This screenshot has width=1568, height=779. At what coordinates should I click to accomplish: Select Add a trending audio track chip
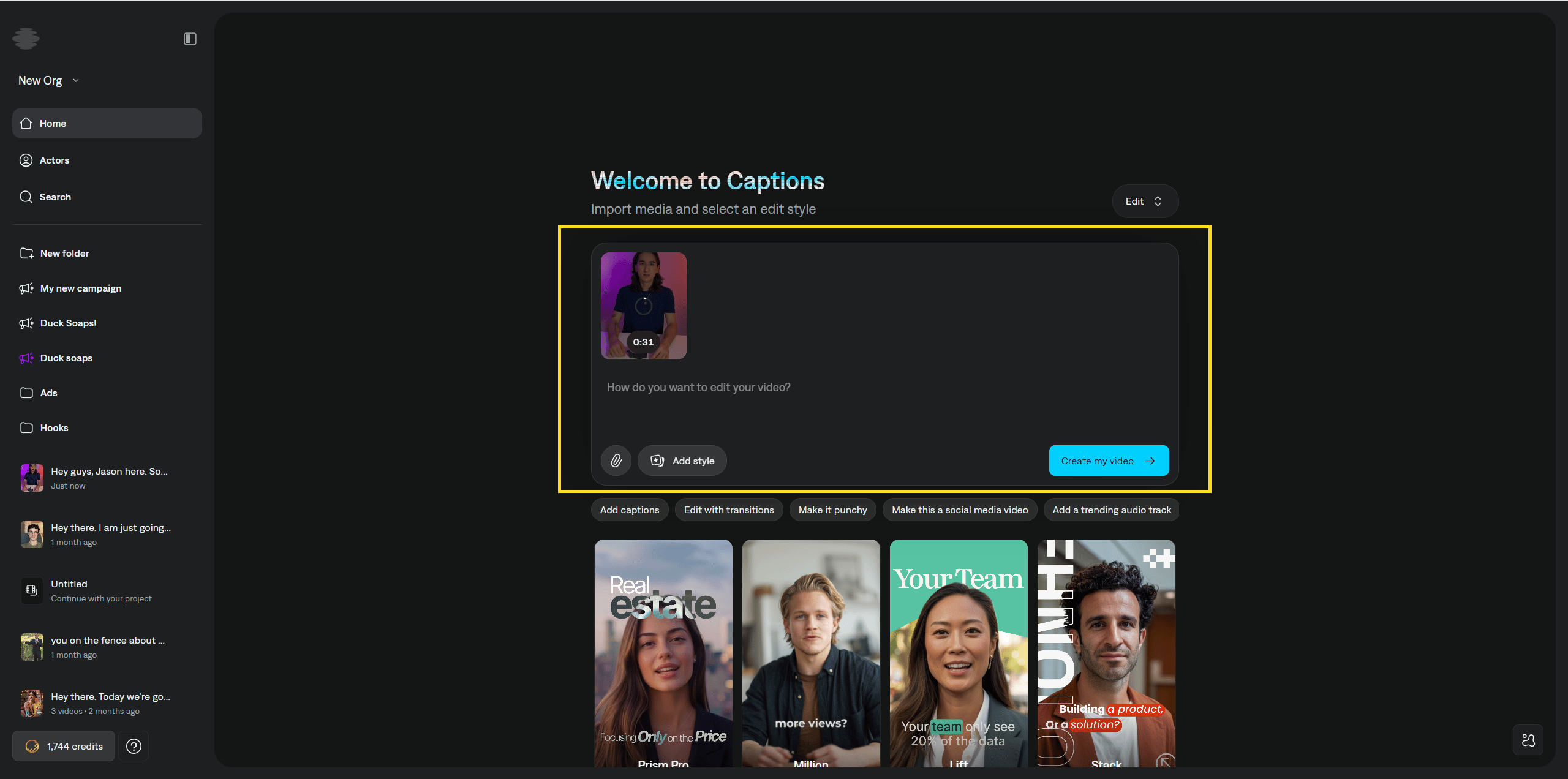click(x=1112, y=510)
